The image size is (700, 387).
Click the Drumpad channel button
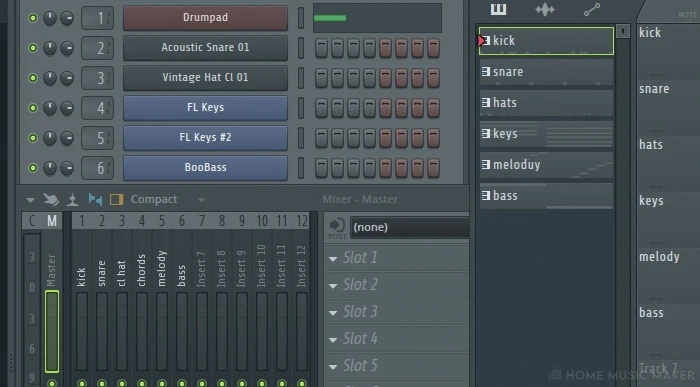pos(205,18)
